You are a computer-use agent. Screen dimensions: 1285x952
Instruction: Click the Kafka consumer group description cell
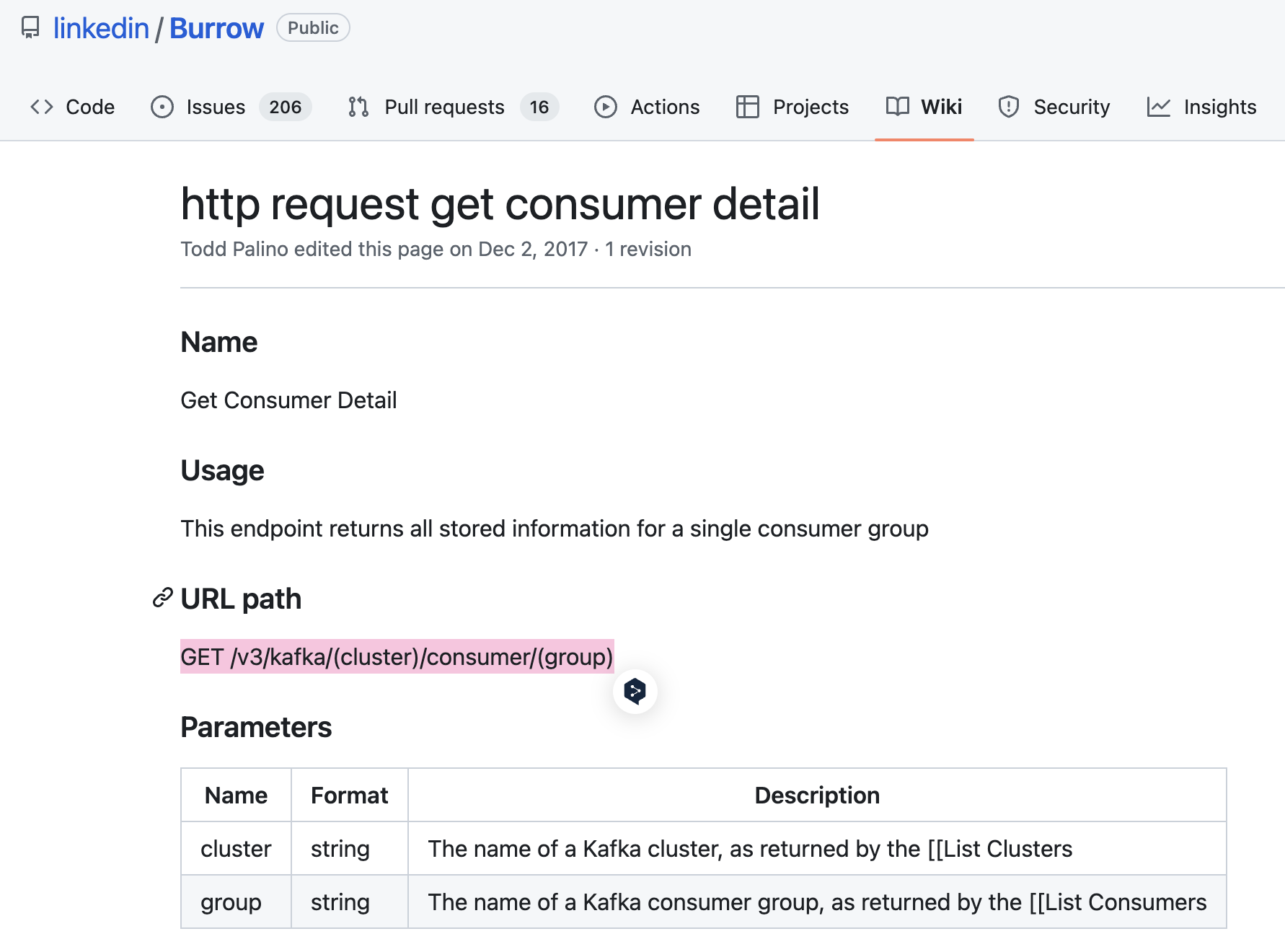[817, 902]
